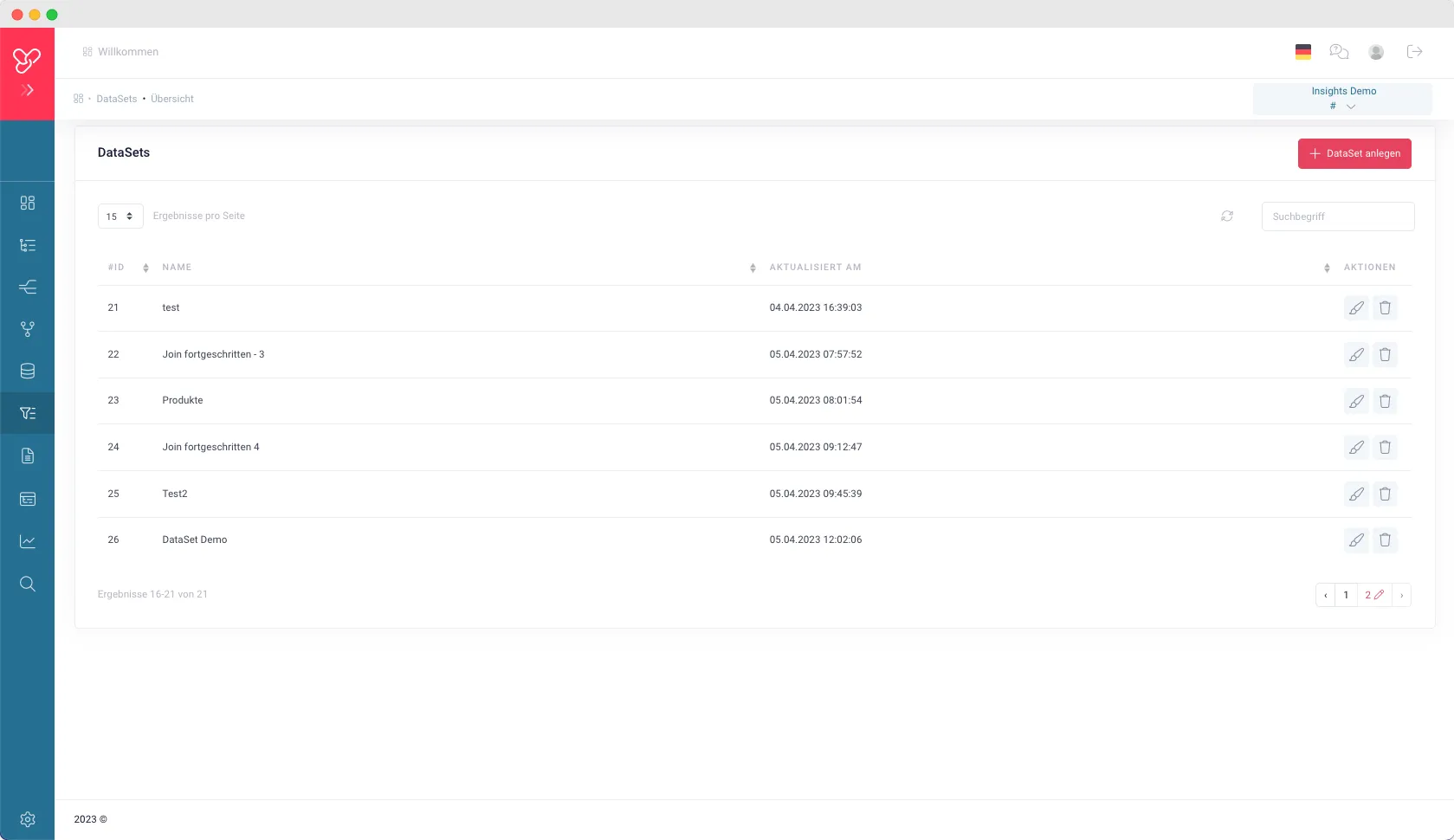The image size is (1454, 840).
Task: Click the breadcrumb home grid icon
Action: (79, 99)
